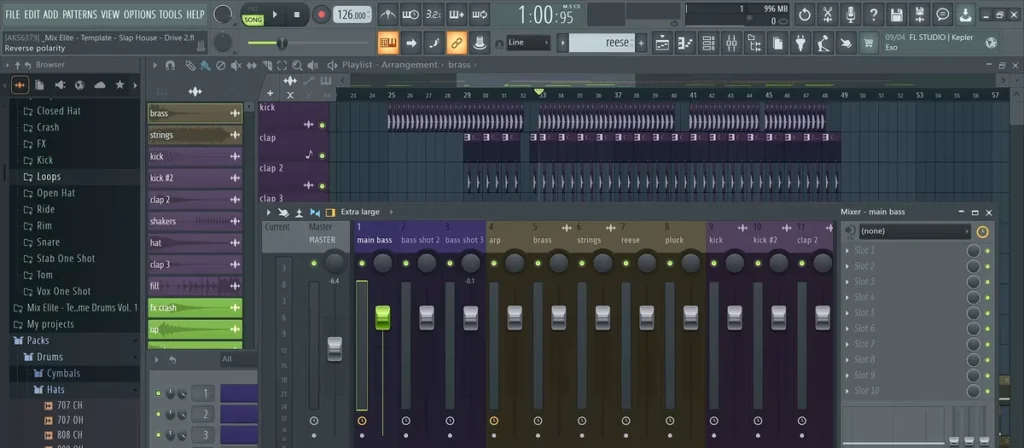Open mixer layout Extra large dropdown
This screenshot has width=1024, height=448.
364,212
